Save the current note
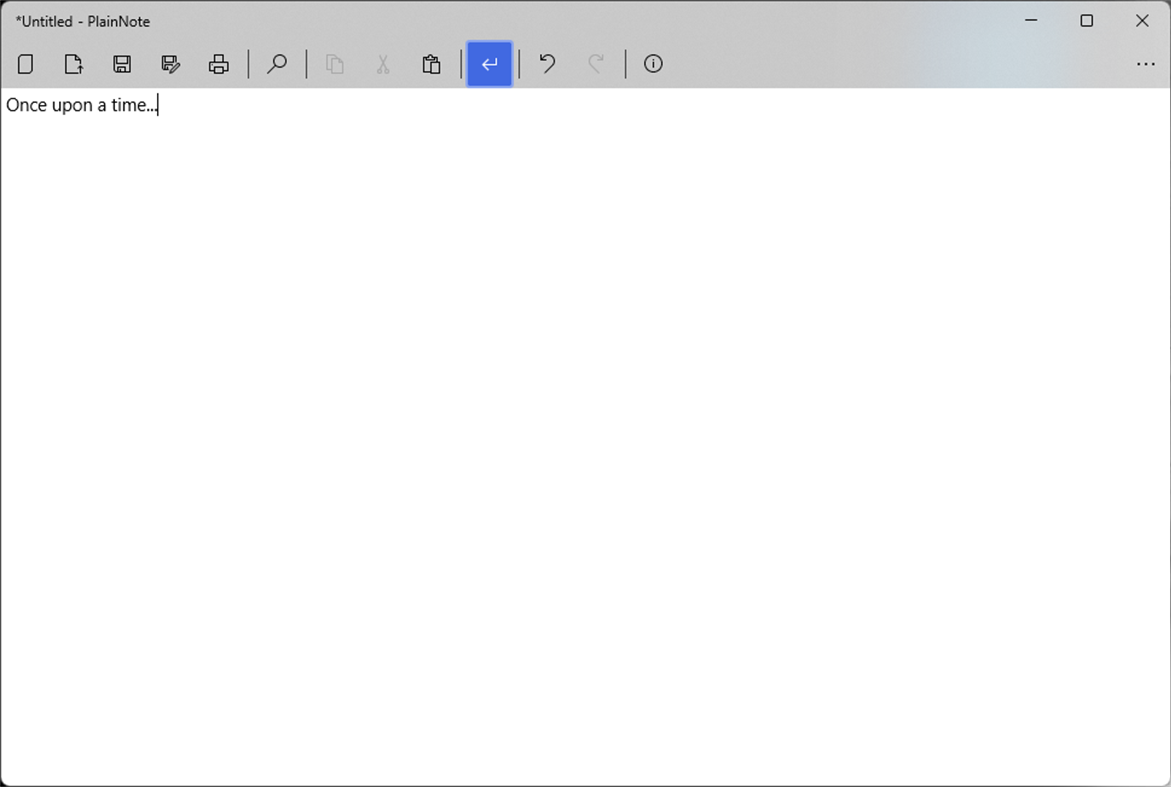Viewport: 1171px width, 787px height. point(122,63)
